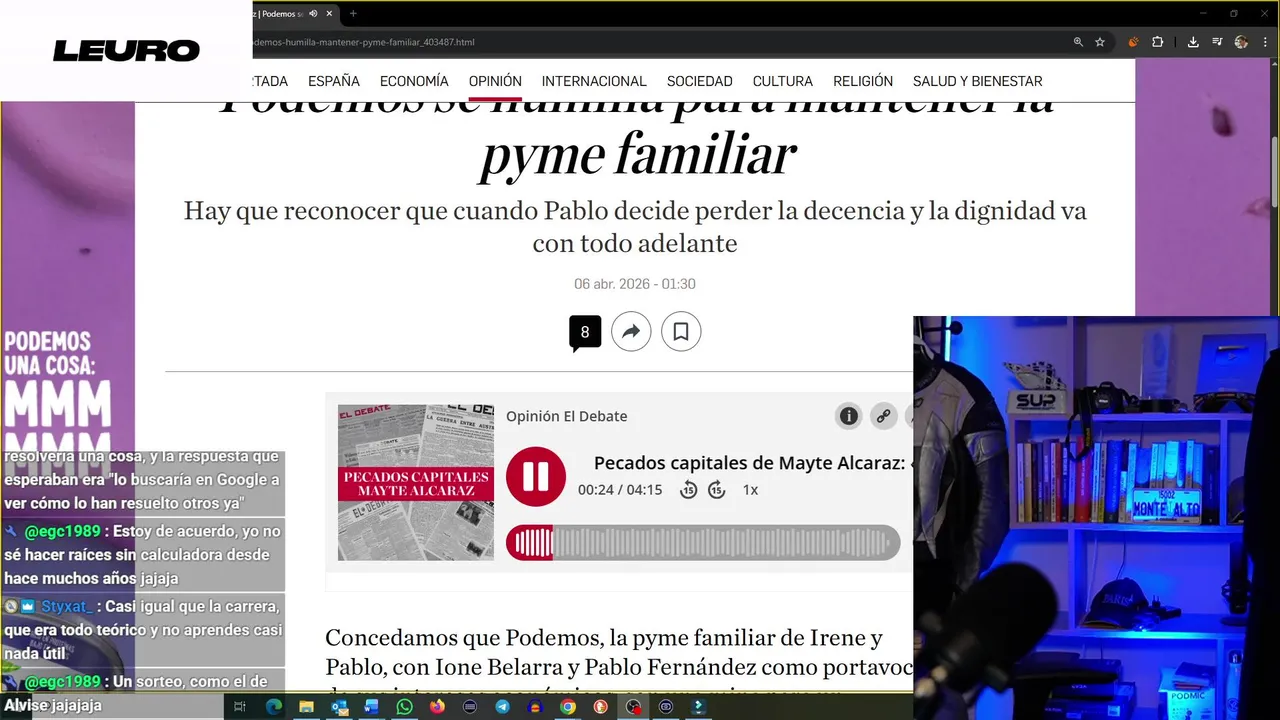Open the ESPAÑA section
Image resolution: width=1280 pixels, height=720 pixels.
(x=334, y=81)
